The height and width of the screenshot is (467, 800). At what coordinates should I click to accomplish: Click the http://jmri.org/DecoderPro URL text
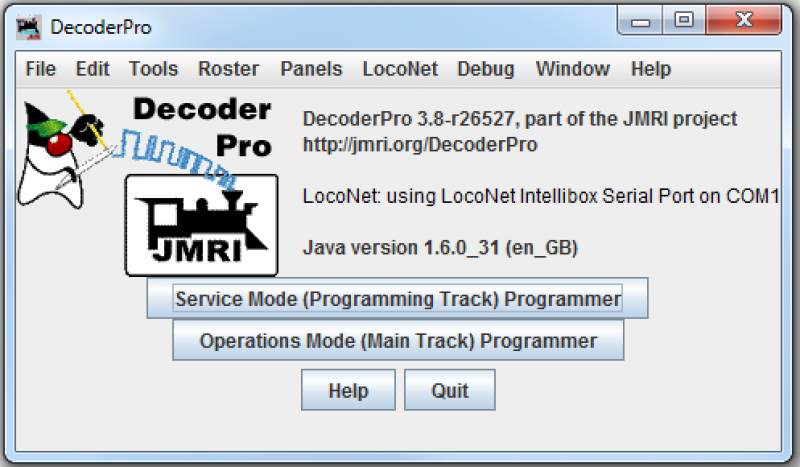(x=420, y=145)
